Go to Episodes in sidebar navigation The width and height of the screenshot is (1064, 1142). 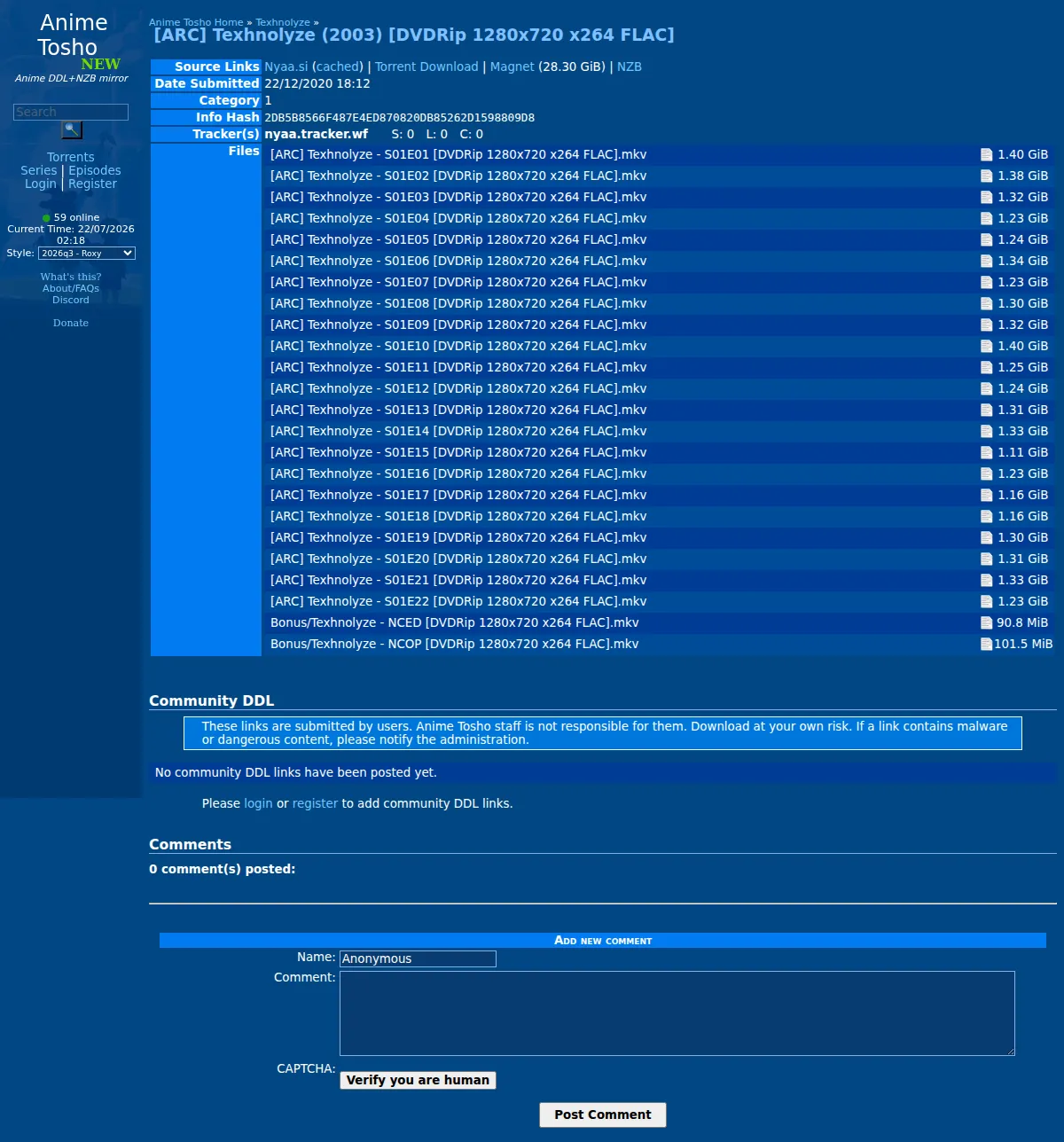[95, 170]
